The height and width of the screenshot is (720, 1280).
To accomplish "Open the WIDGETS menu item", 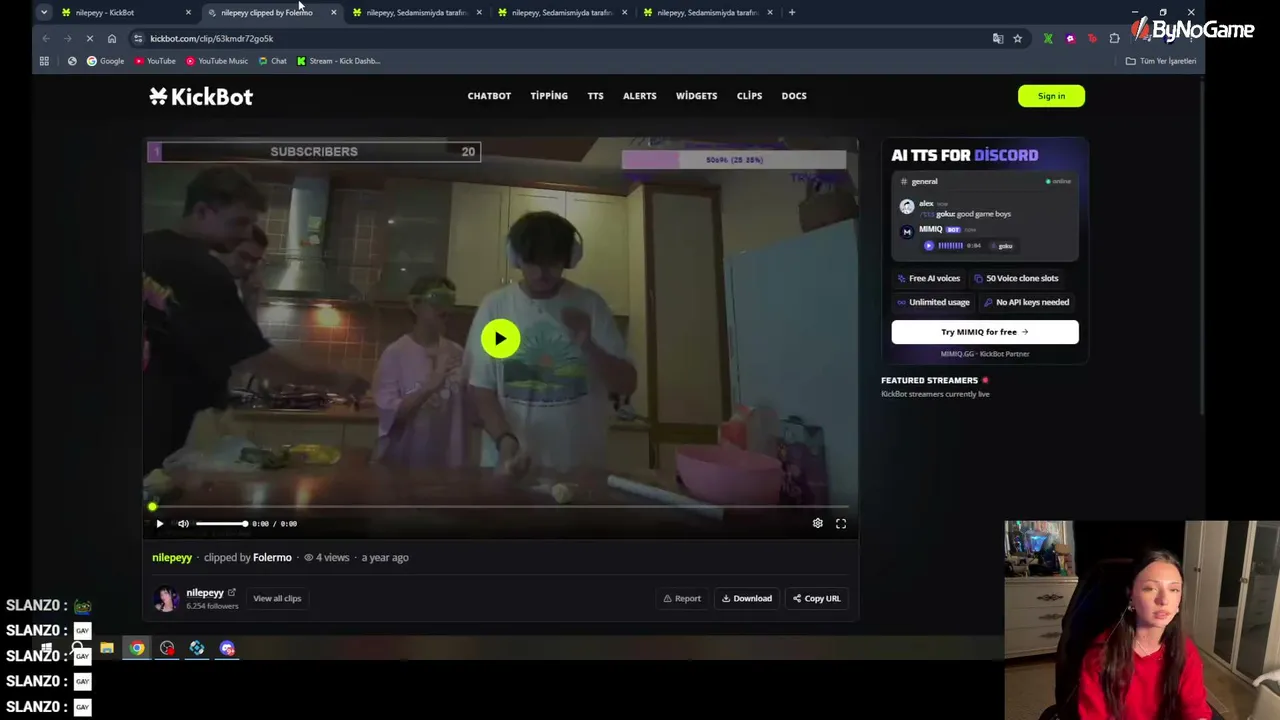I will (x=696, y=96).
